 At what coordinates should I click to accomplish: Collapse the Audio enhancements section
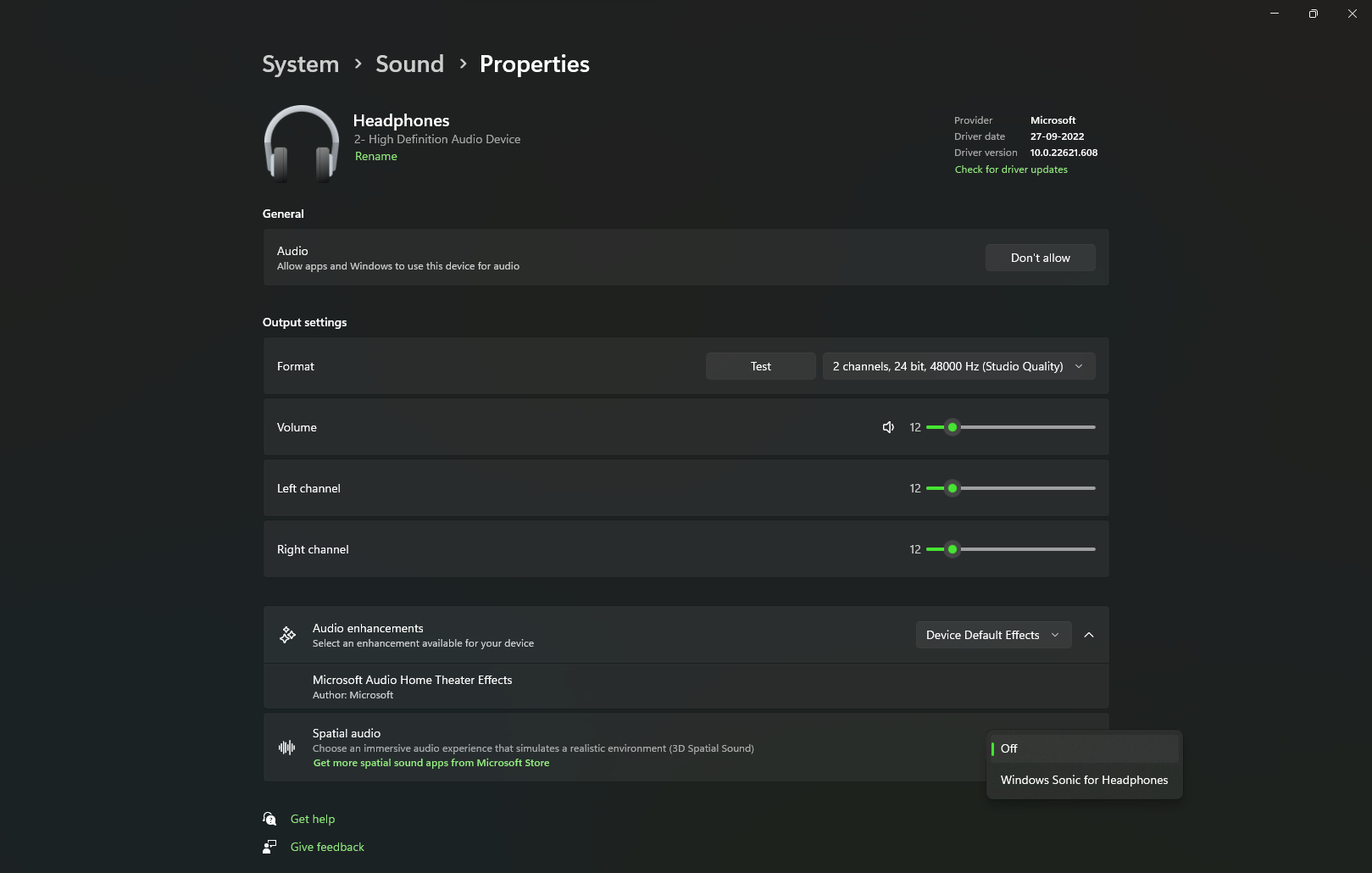point(1089,635)
